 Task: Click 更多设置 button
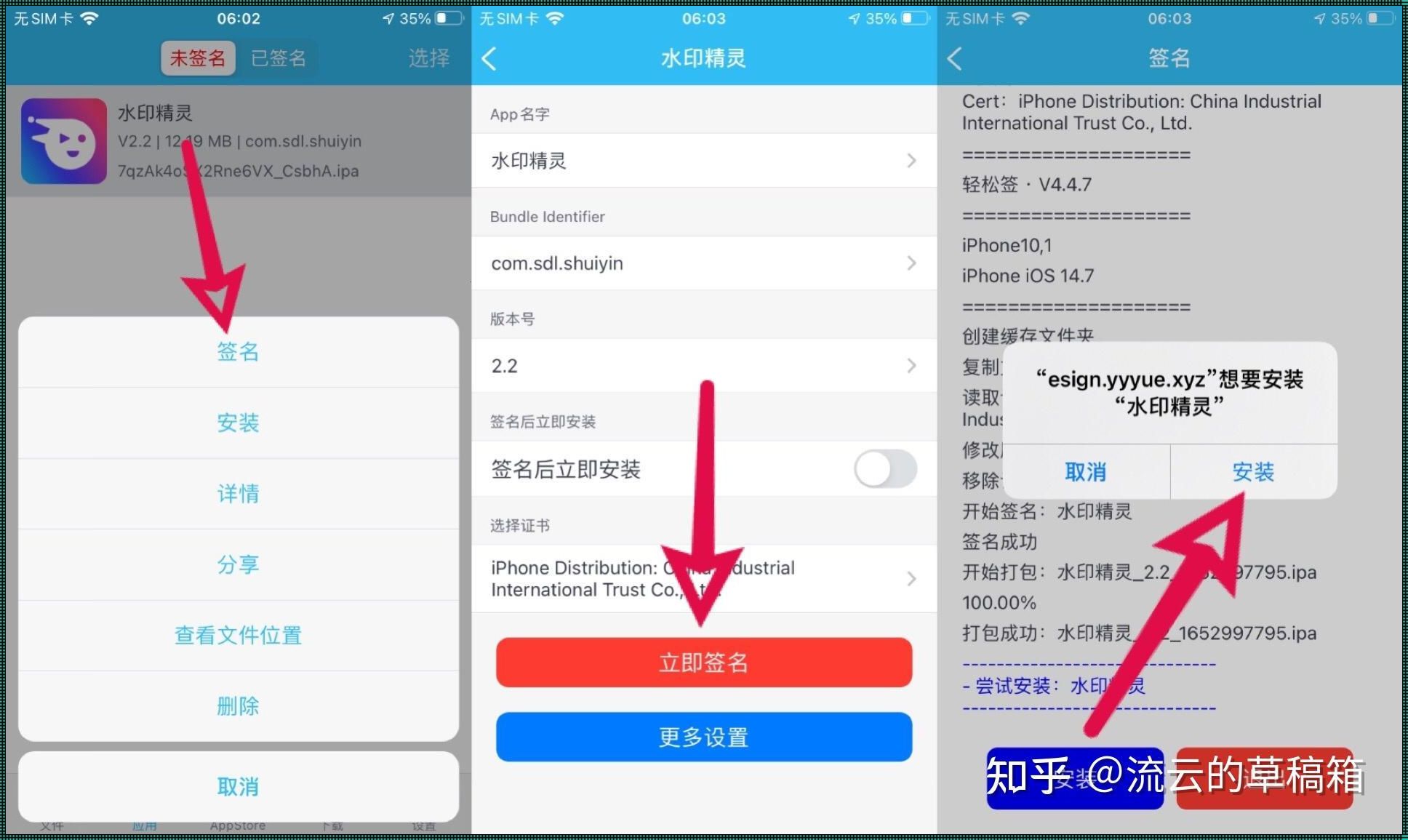(x=703, y=738)
